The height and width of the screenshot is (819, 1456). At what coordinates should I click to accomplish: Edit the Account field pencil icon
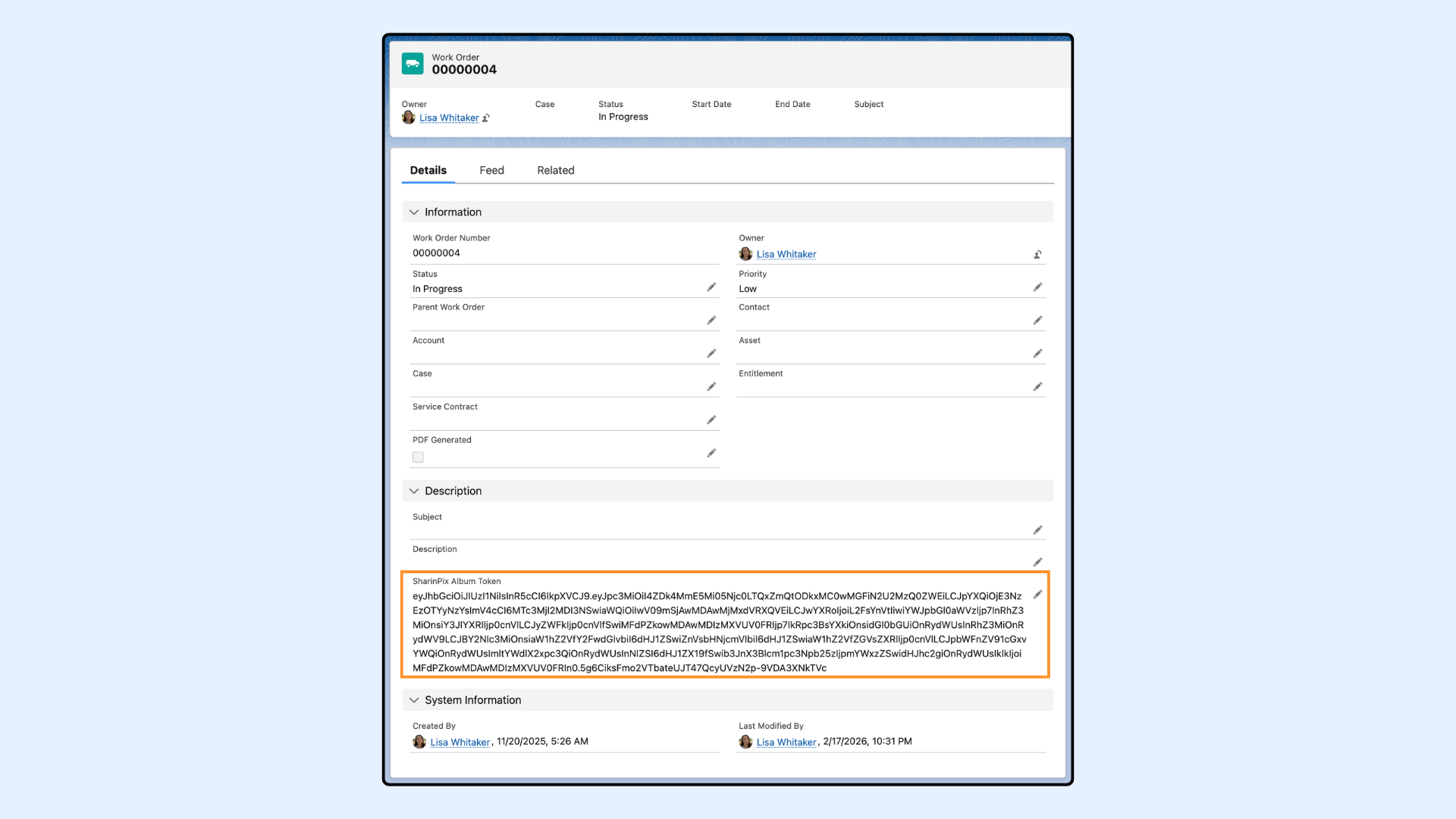[x=711, y=353]
